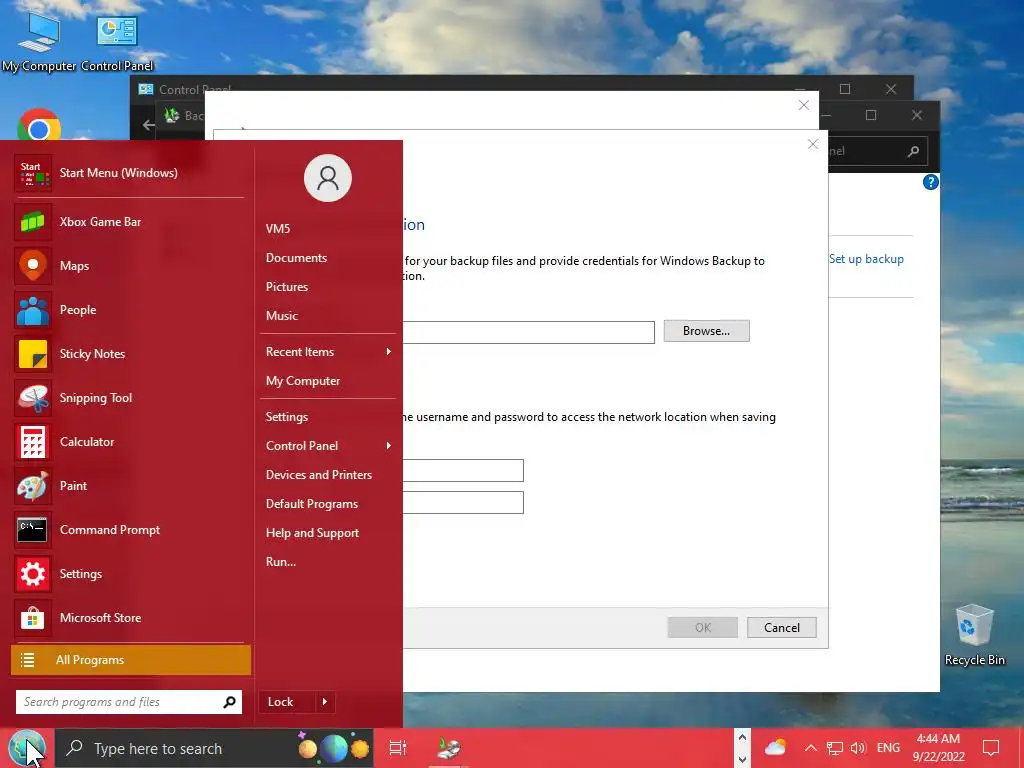Close the network location dialog
1024x768 pixels.
813,144
